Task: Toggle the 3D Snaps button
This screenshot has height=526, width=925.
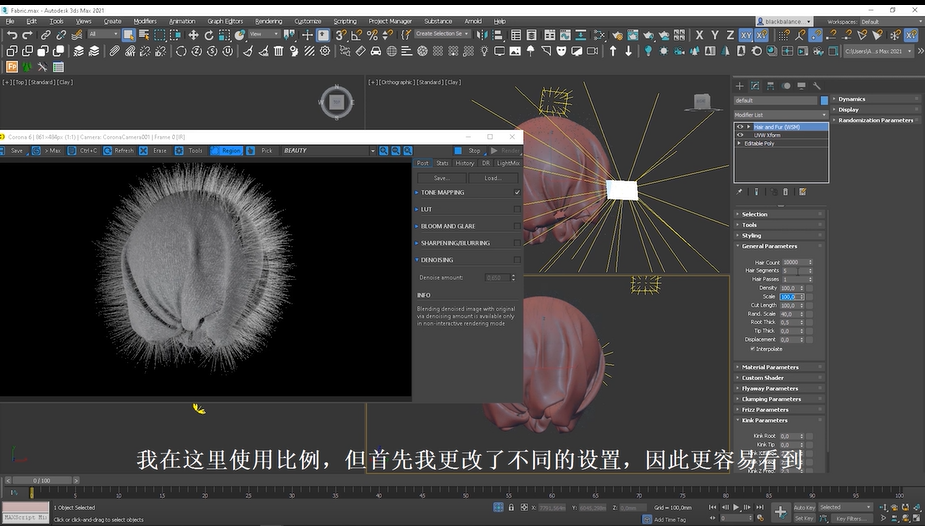Action: pos(341,35)
